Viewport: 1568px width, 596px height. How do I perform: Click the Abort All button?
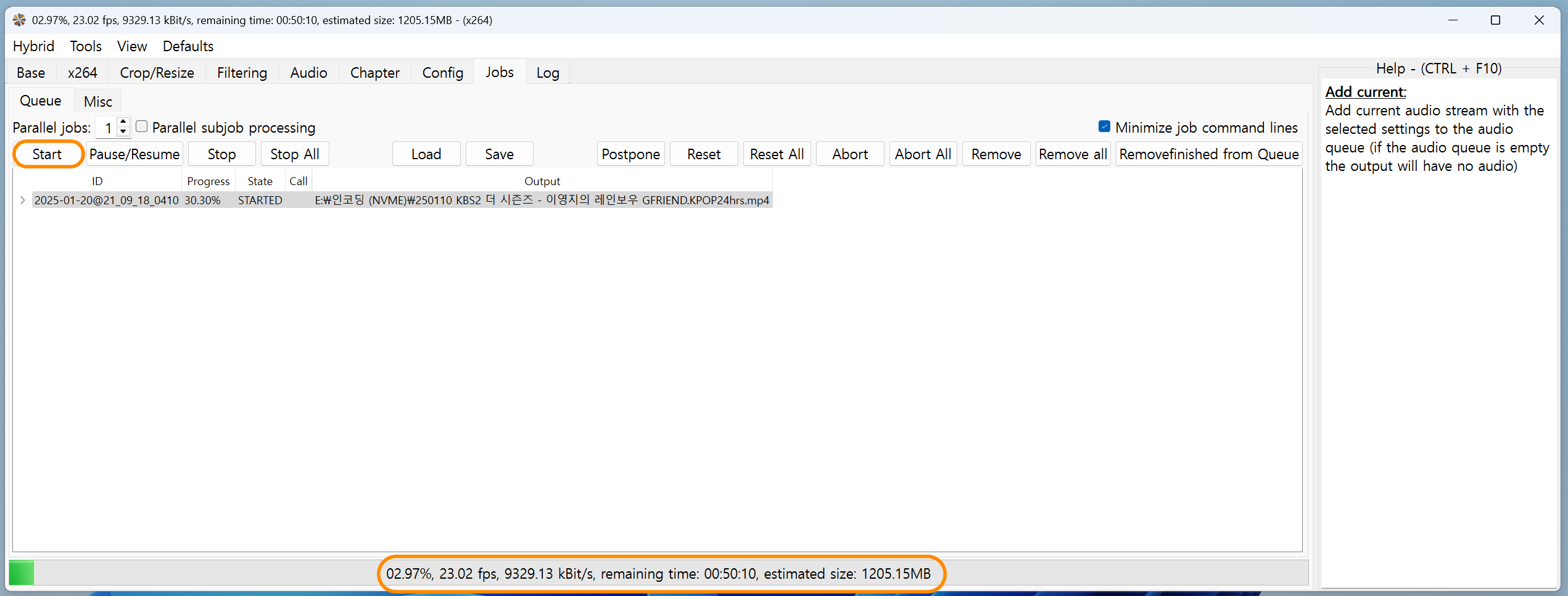(923, 154)
